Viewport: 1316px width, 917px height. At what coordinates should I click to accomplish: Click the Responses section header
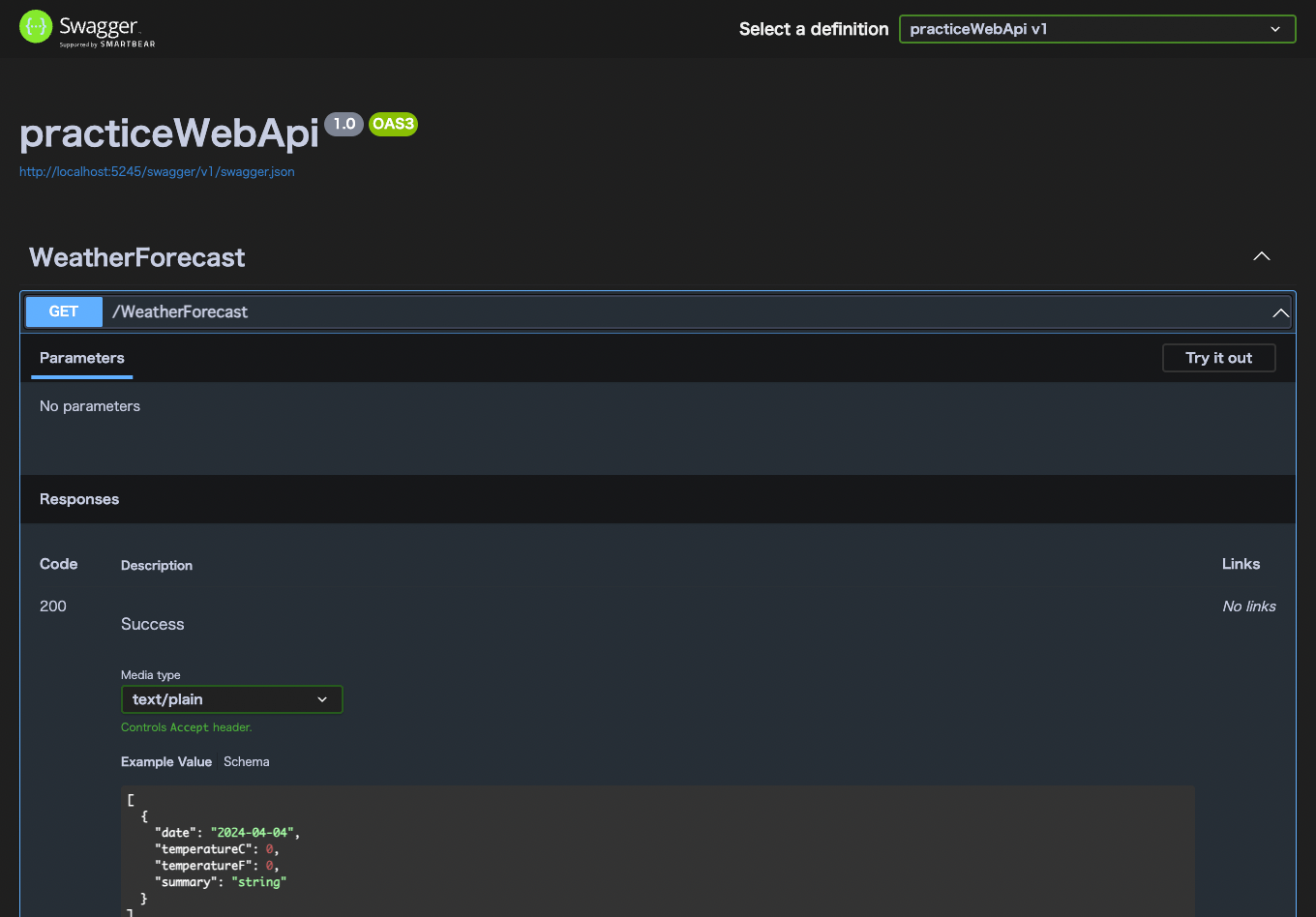click(79, 499)
